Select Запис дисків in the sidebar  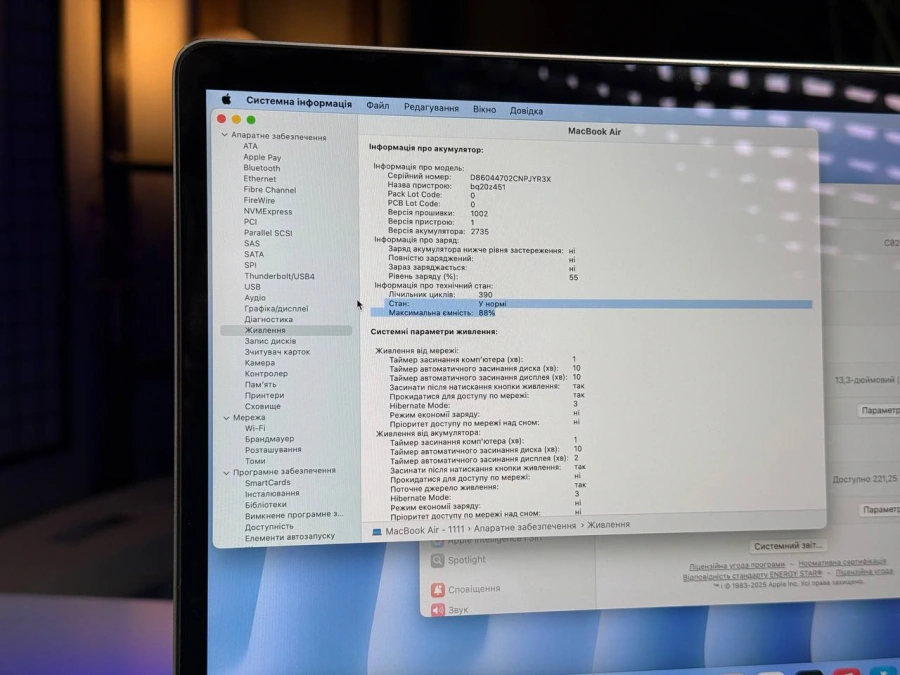click(270, 341)
